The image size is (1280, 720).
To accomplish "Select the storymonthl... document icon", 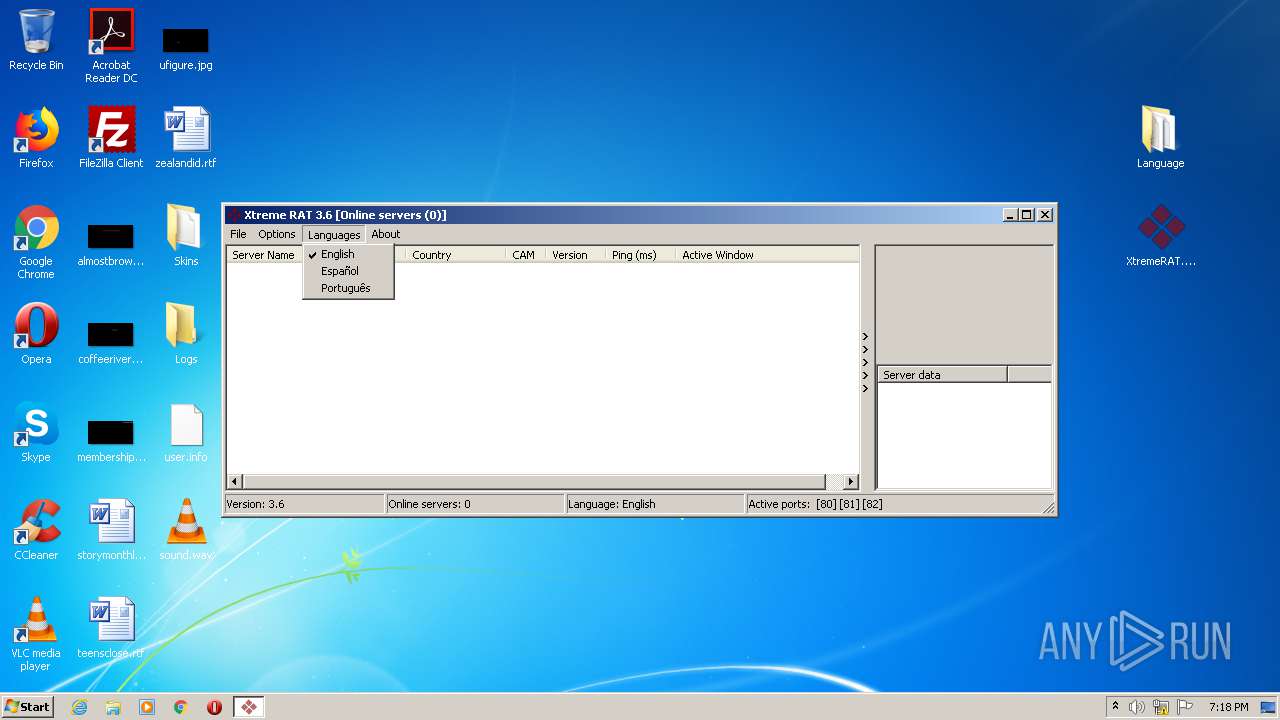I will click(x=111, y=531).
